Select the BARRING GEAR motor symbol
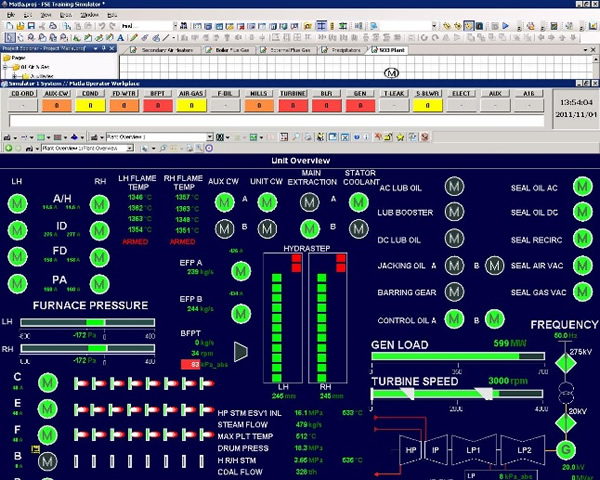The width and height of the screenshot is (600, 480). point(453,293)
